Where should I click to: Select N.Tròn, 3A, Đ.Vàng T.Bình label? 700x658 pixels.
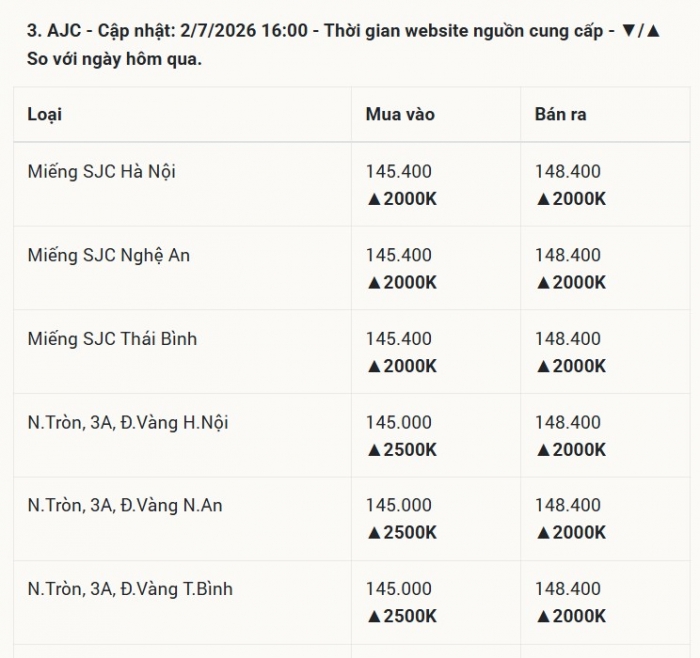tap(130, 589)
